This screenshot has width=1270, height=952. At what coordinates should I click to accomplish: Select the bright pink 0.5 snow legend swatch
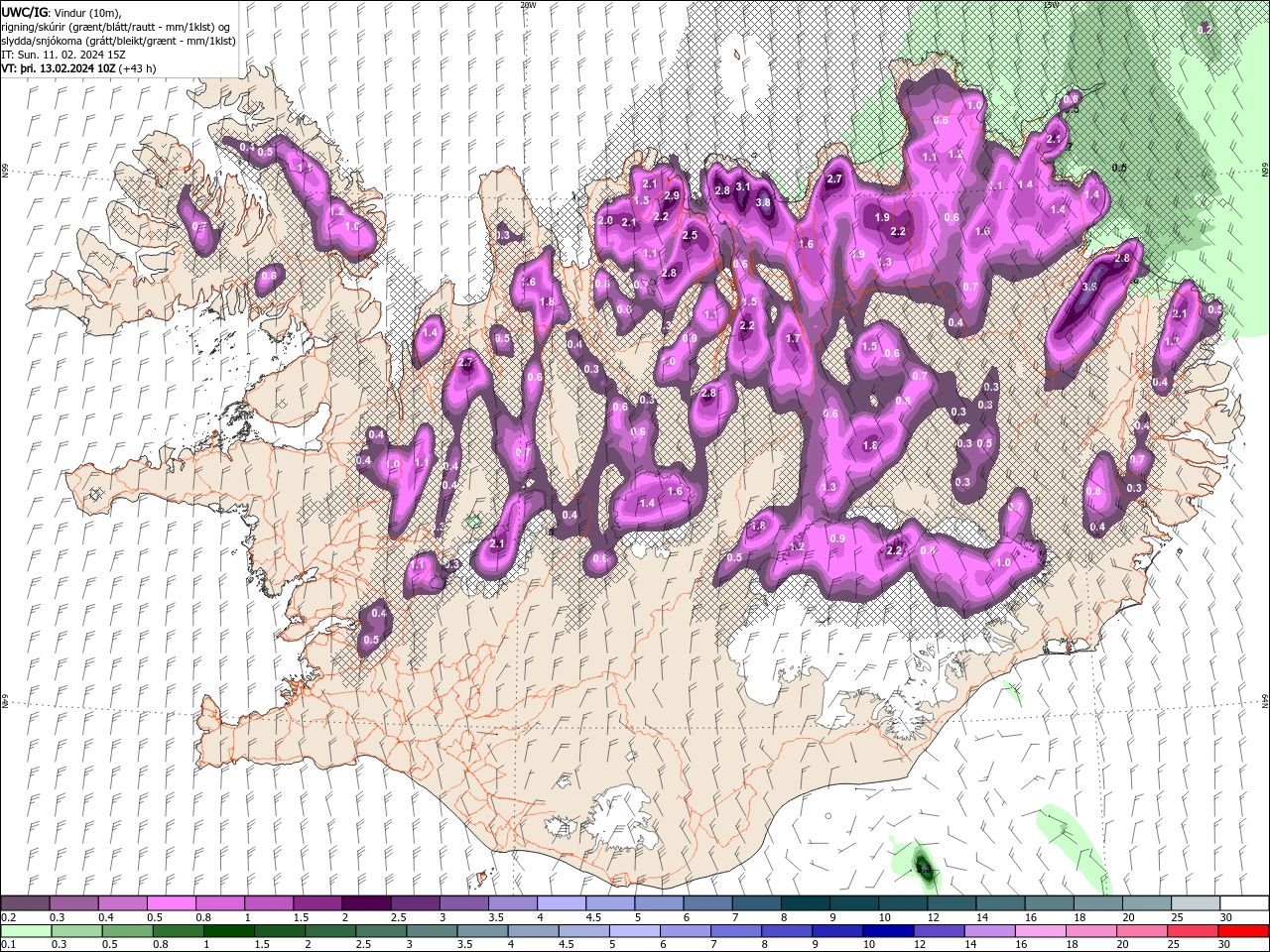[171, 903]
